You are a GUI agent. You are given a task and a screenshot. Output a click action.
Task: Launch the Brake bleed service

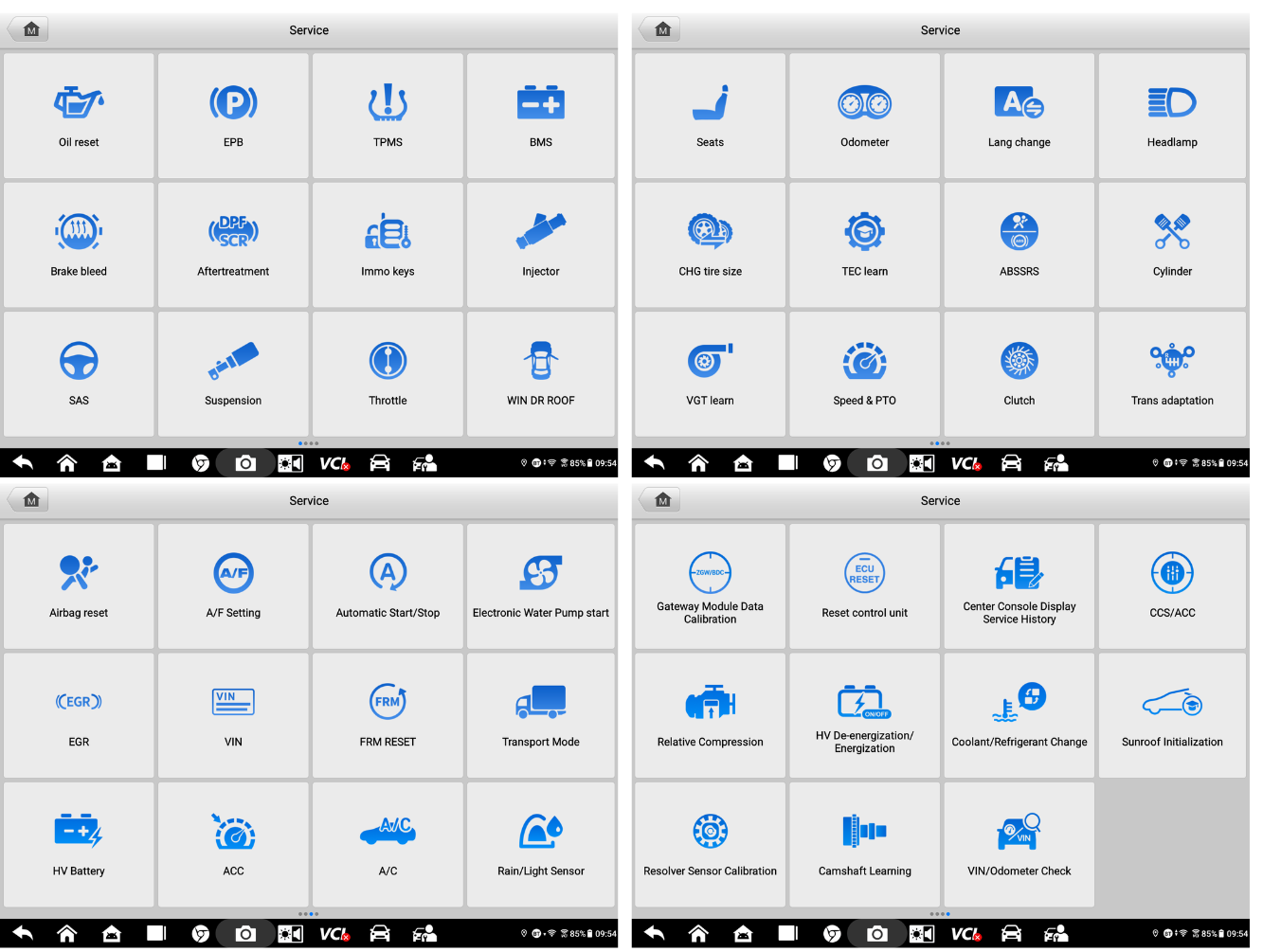click(x=79, y=244)
